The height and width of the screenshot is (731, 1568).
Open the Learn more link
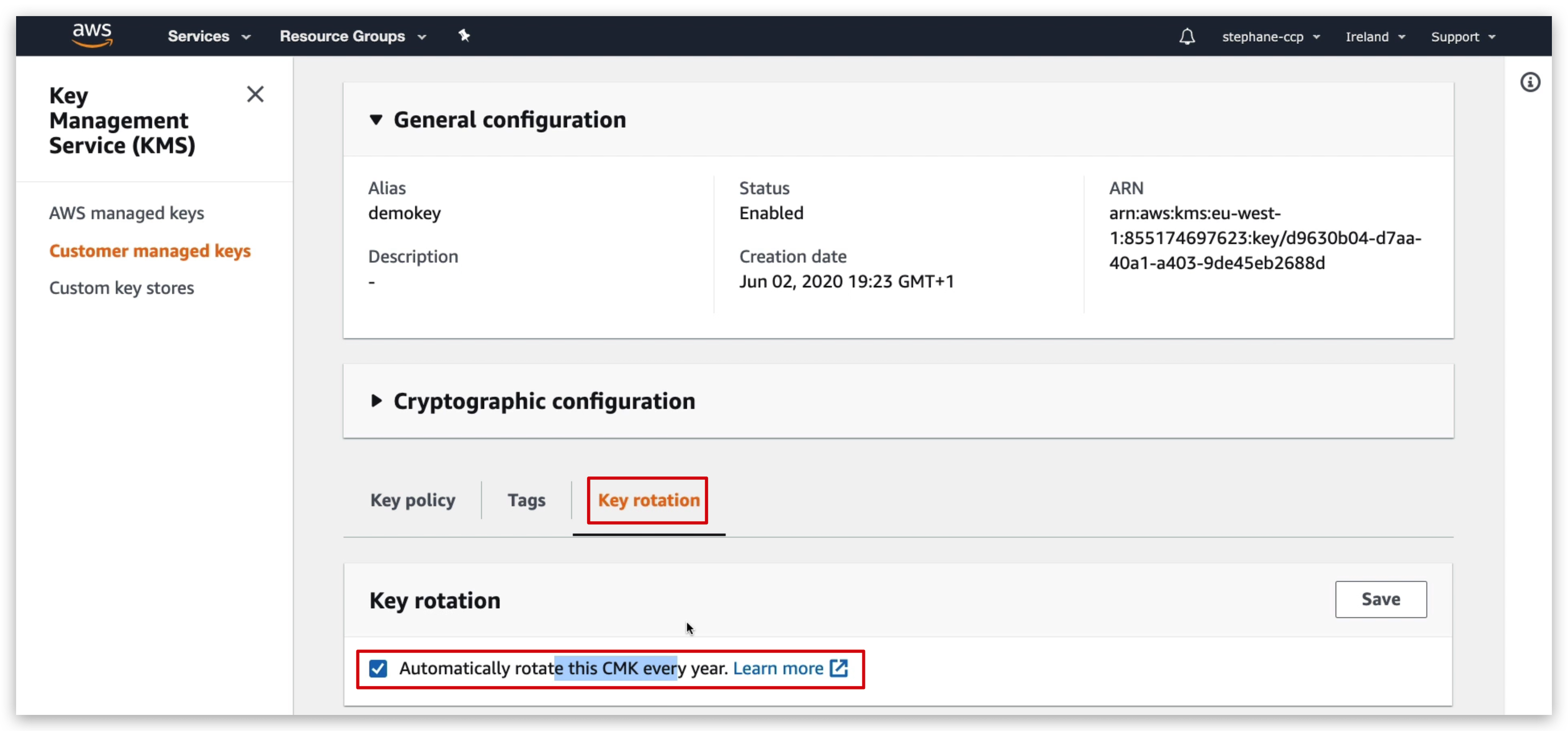(777, 668)
